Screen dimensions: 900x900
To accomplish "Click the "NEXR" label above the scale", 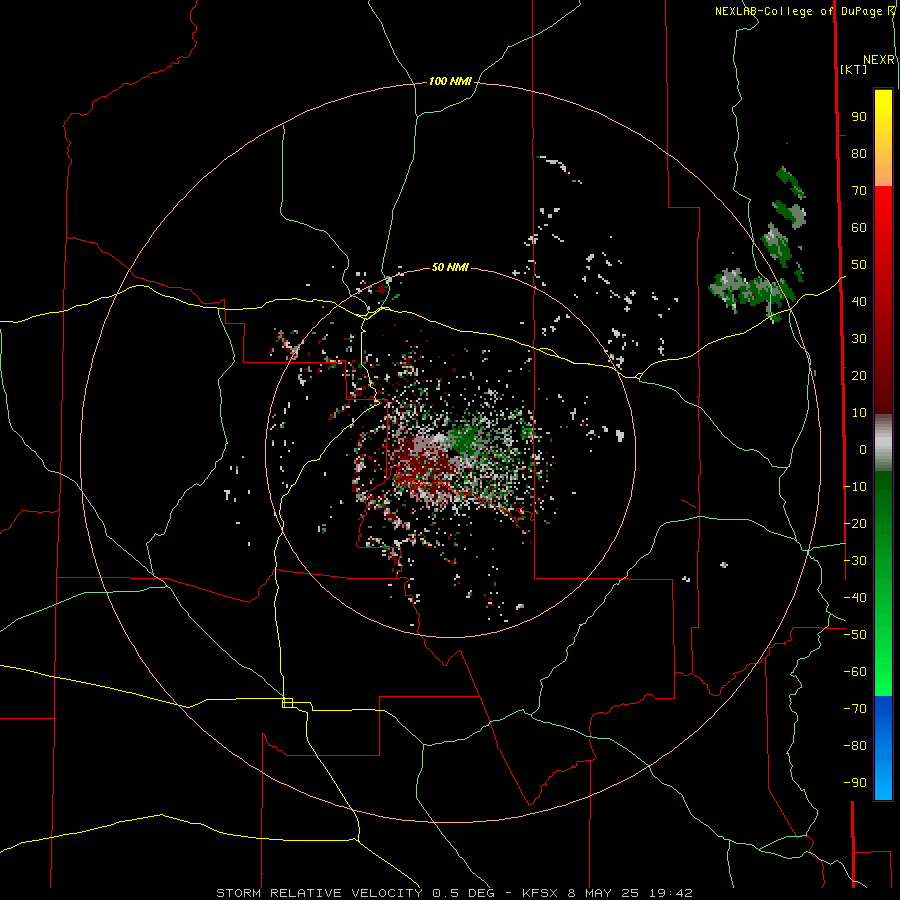I will click(879, 60).
